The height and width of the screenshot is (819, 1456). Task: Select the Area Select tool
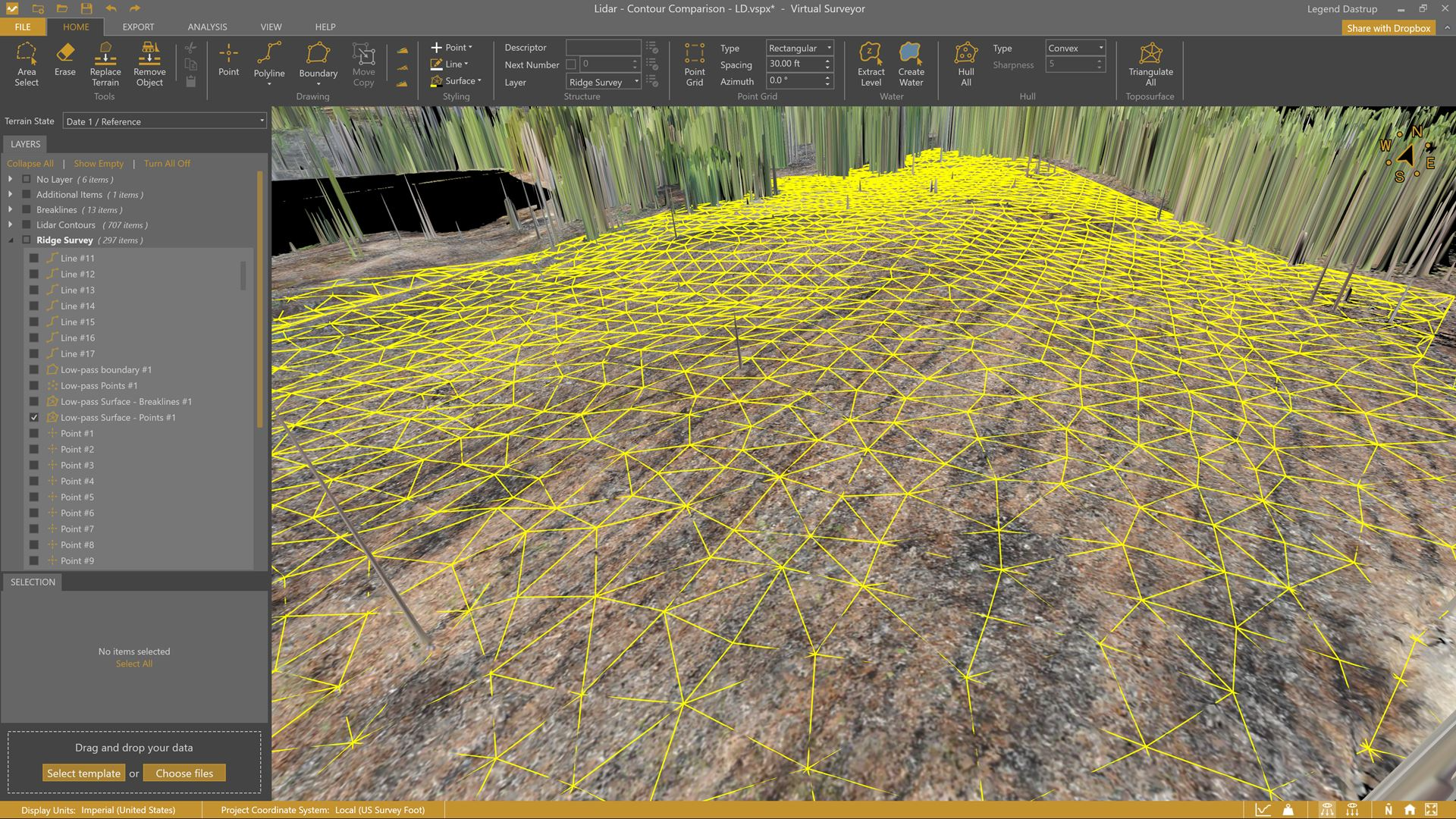[27, 64]
